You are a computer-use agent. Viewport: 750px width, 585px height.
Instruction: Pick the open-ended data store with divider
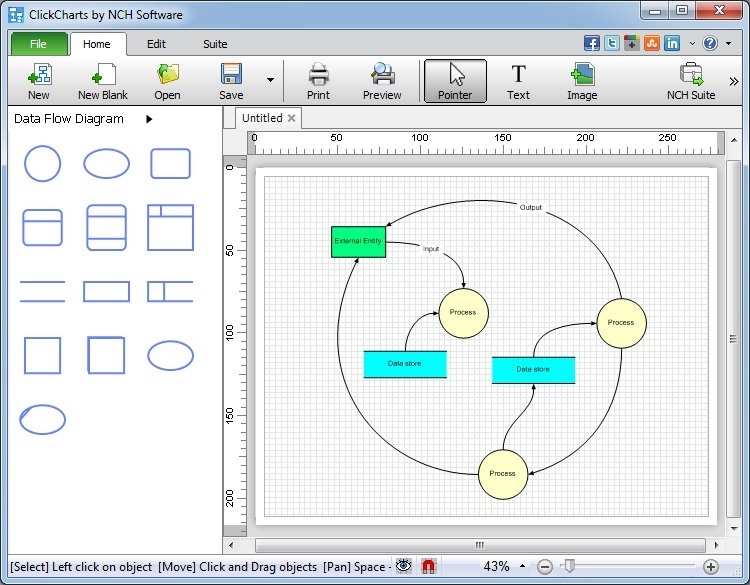[x=170, y=292]
